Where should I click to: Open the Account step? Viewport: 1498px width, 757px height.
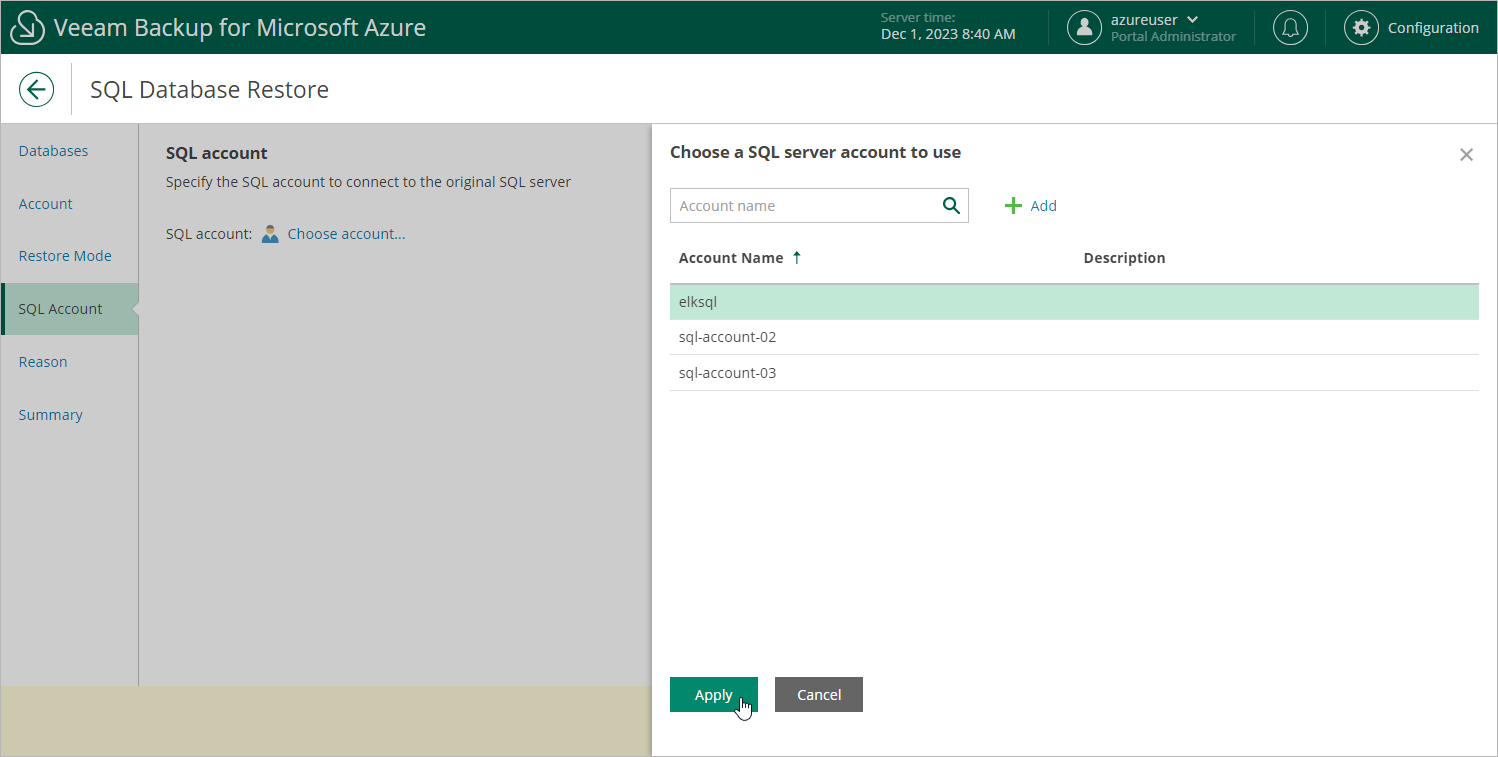45,204
